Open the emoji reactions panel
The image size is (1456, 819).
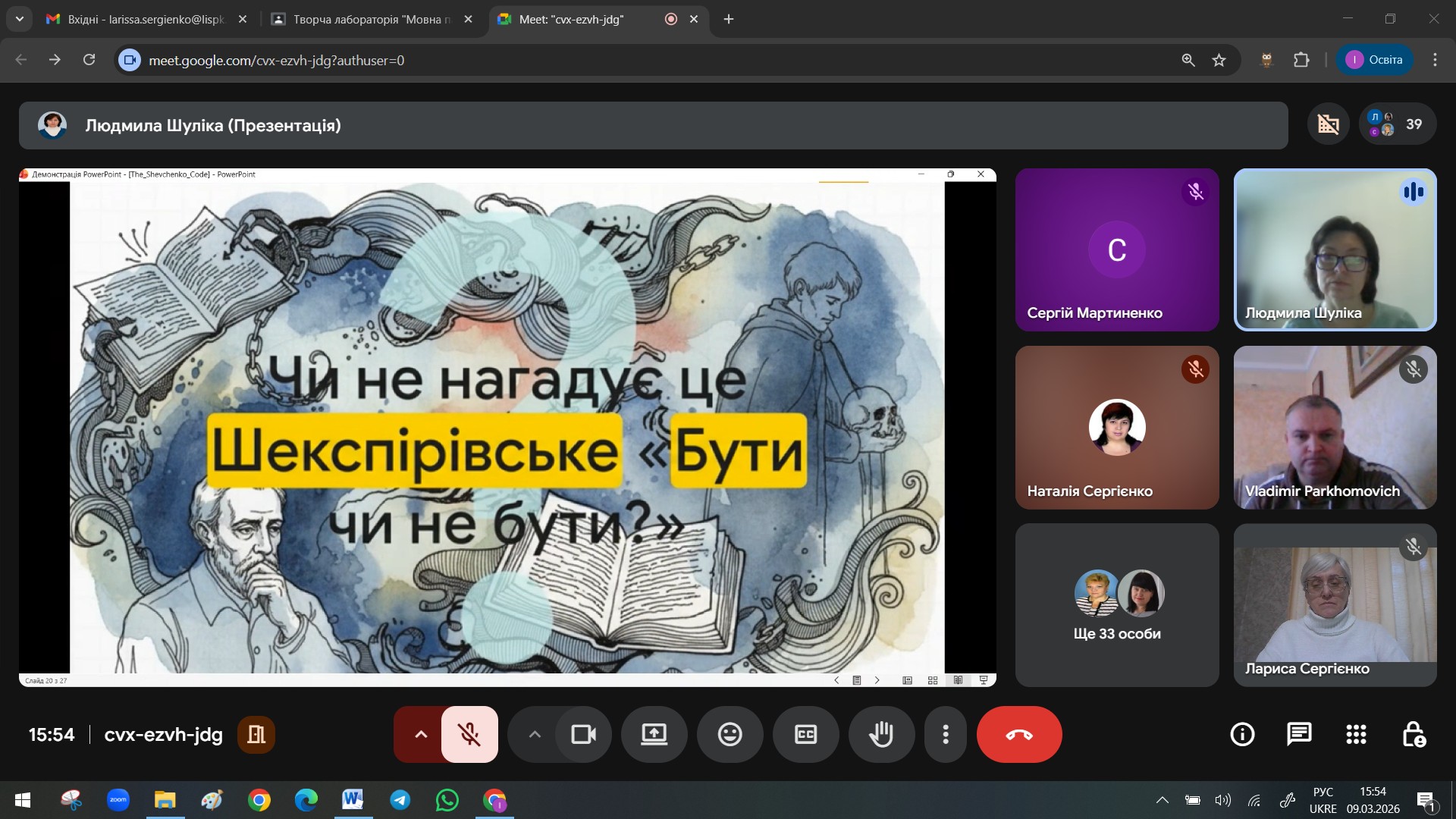click(x=730, y=734)
